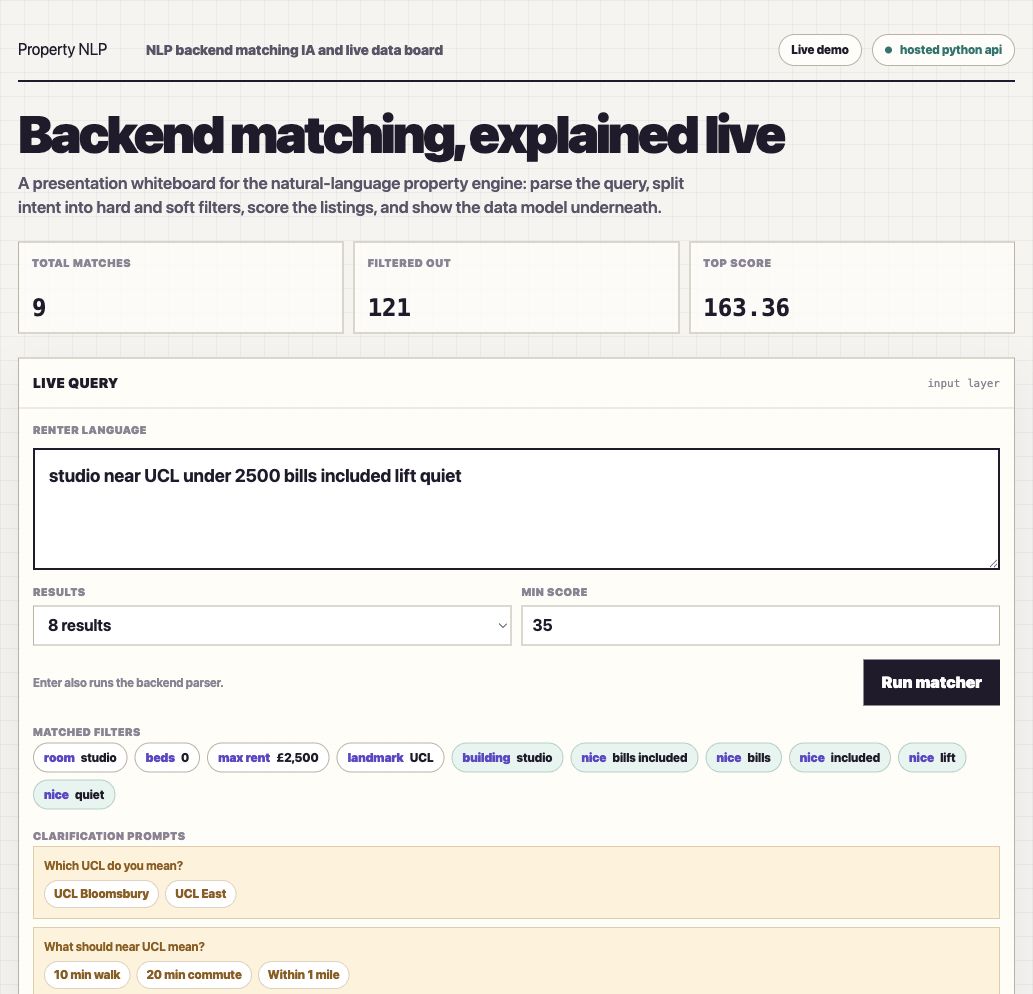Viewport: 1033px width, 994px height.
Task: Select the 'nice bills' chip
Action: [x=743, y=758]
